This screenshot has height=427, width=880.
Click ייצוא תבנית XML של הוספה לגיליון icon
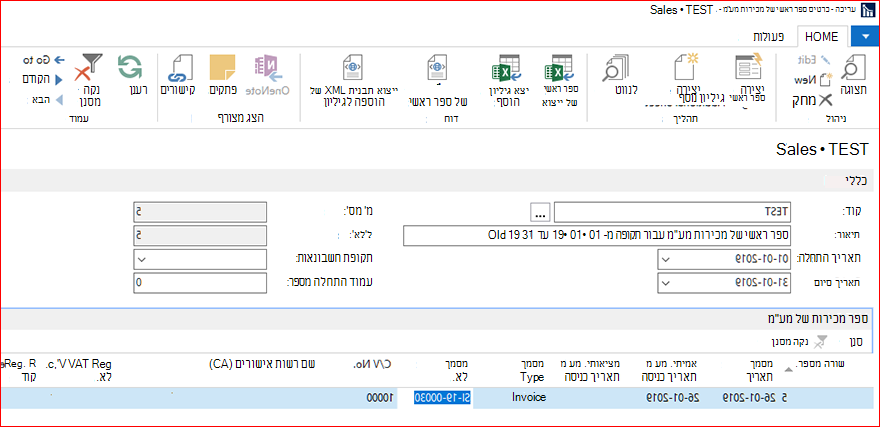click(x=353, y=67)
